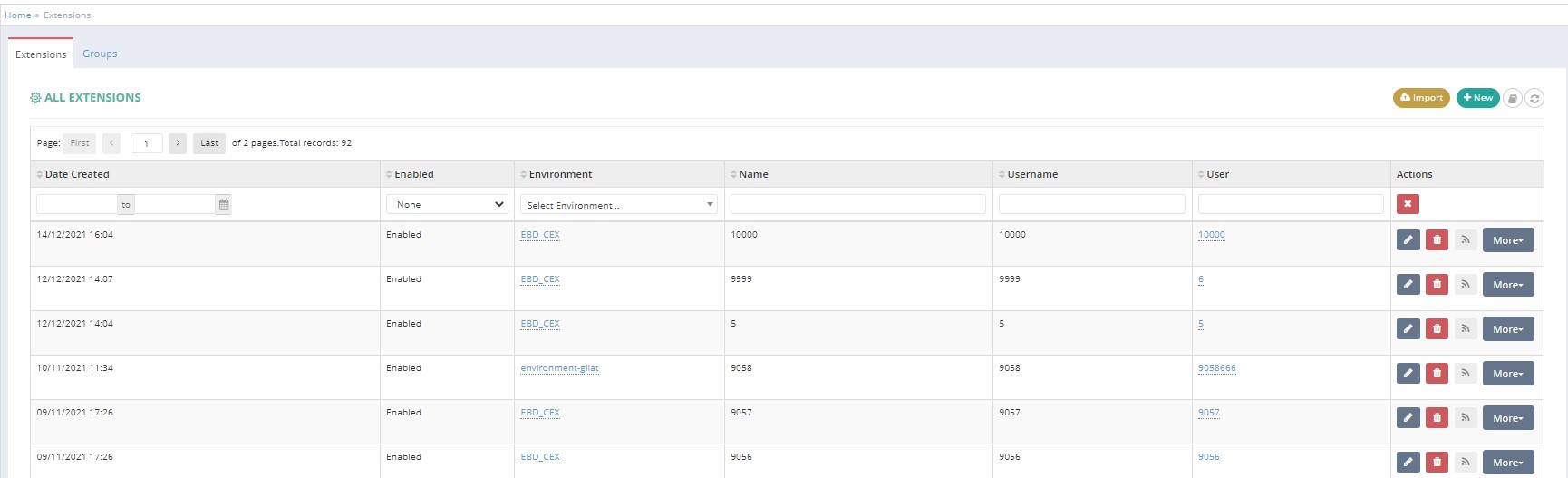
Task: Clear filters with the red X button
Action: [1408, 204]
